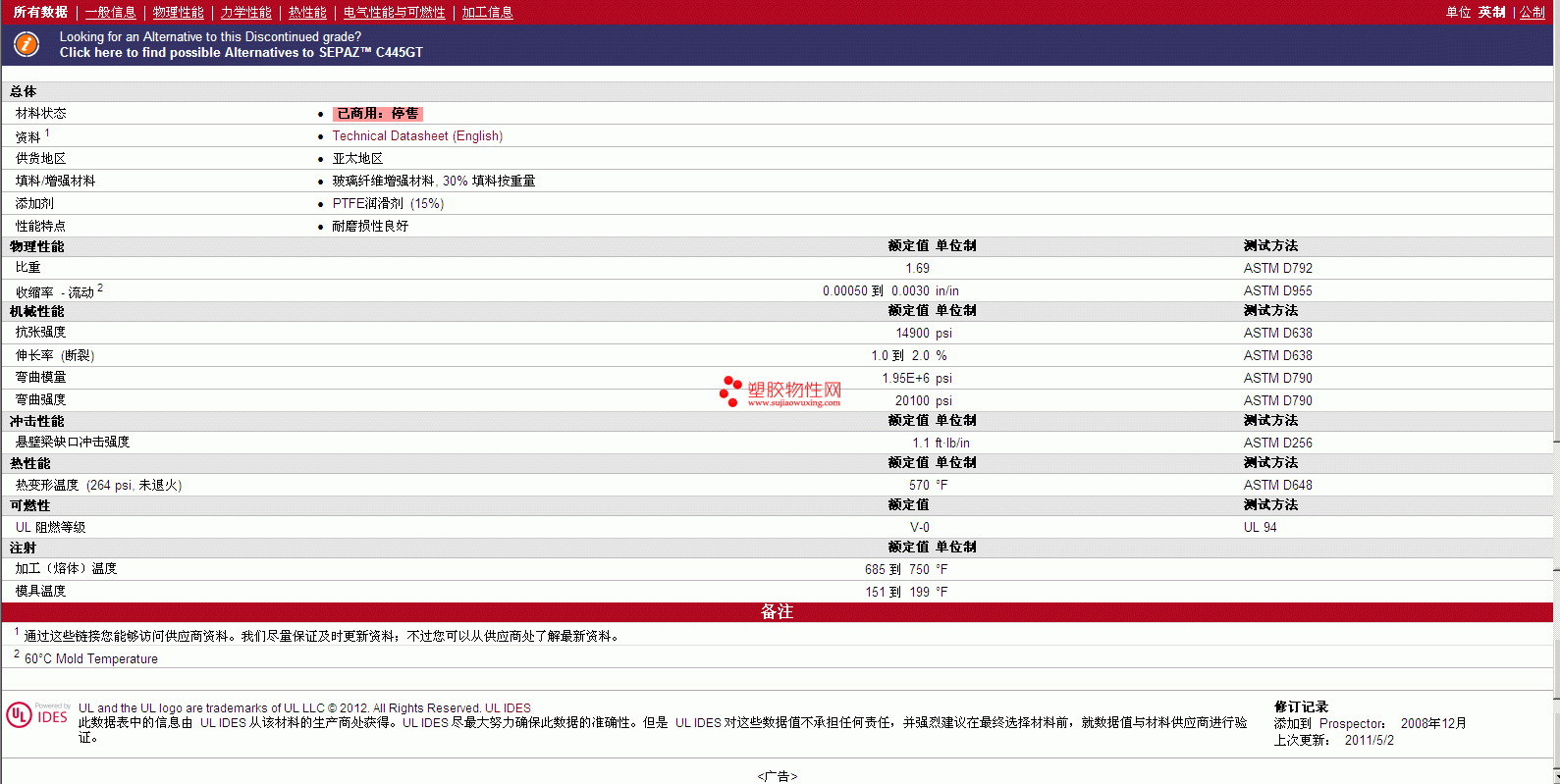Screen dimensions: 1560x784
Task: Click footnote 1 next to 资料
Action: pos(47,132)
